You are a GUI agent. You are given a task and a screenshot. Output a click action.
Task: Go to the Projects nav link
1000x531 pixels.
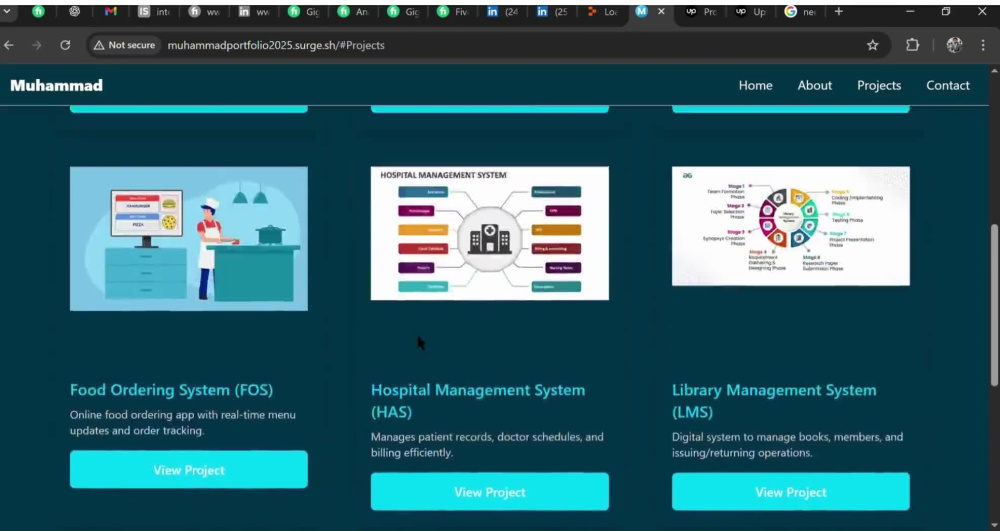click(879, 85)
